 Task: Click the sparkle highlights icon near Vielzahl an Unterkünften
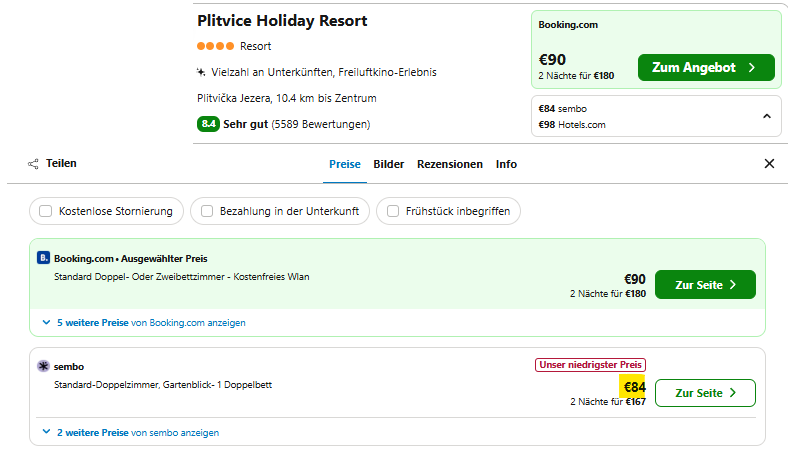(201, 72)
